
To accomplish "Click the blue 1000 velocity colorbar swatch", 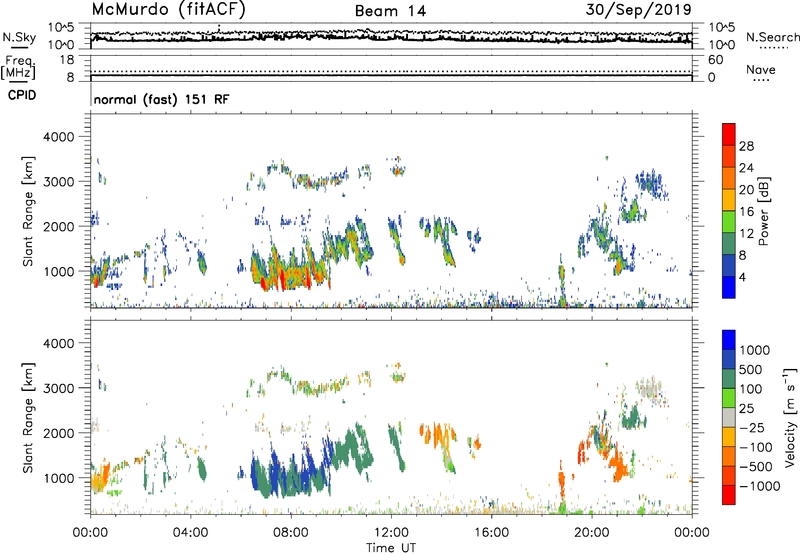I will tap(729, 340).
